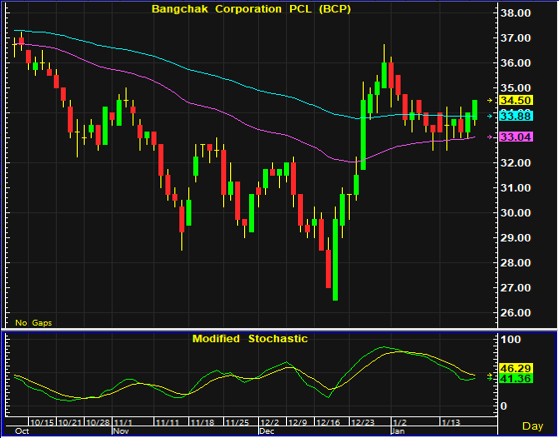
Task: Click the Dec month label
Action: point(267,431)
